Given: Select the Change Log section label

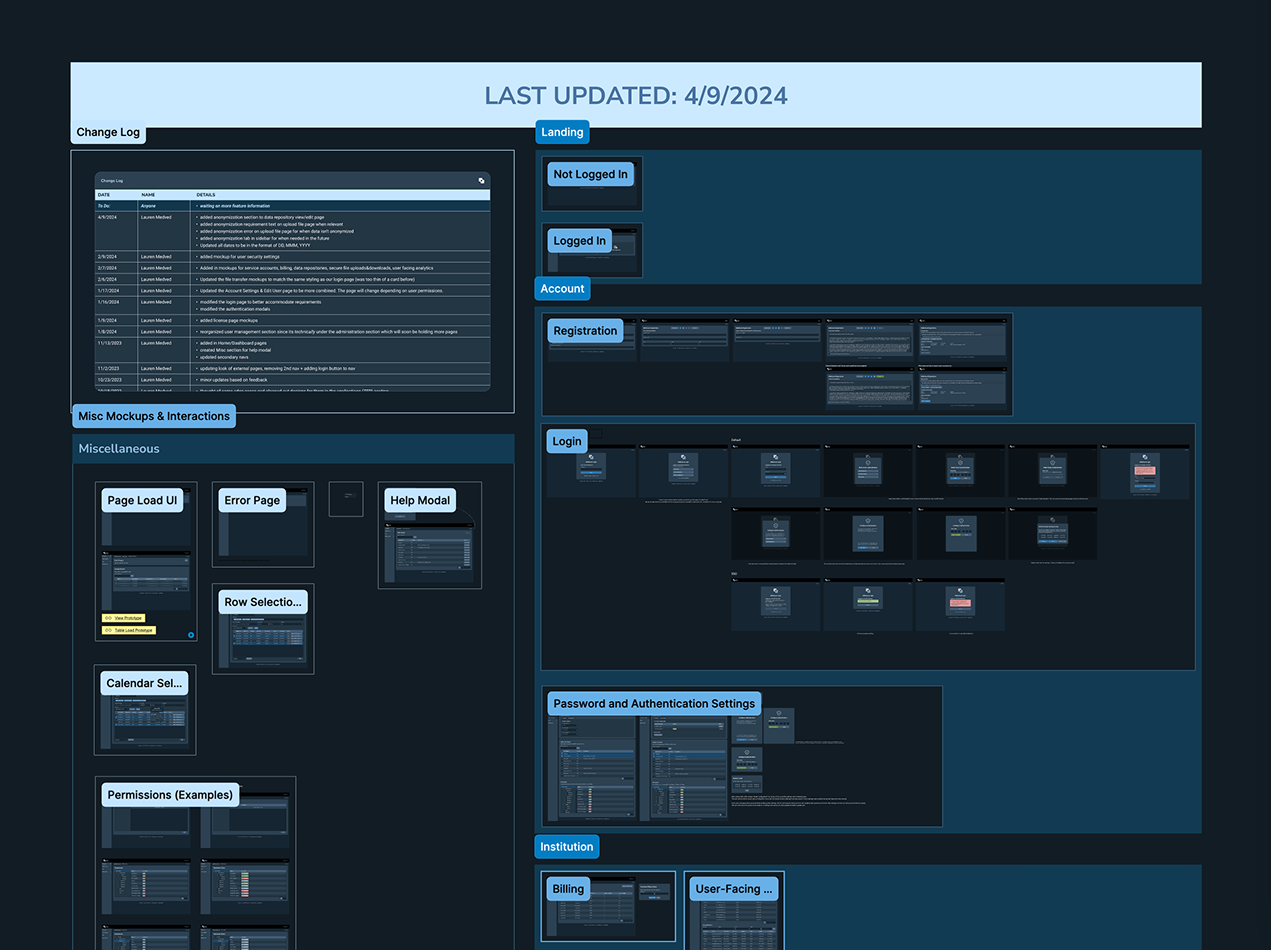Looking at the screenshot, I should [x=108, y=132].
